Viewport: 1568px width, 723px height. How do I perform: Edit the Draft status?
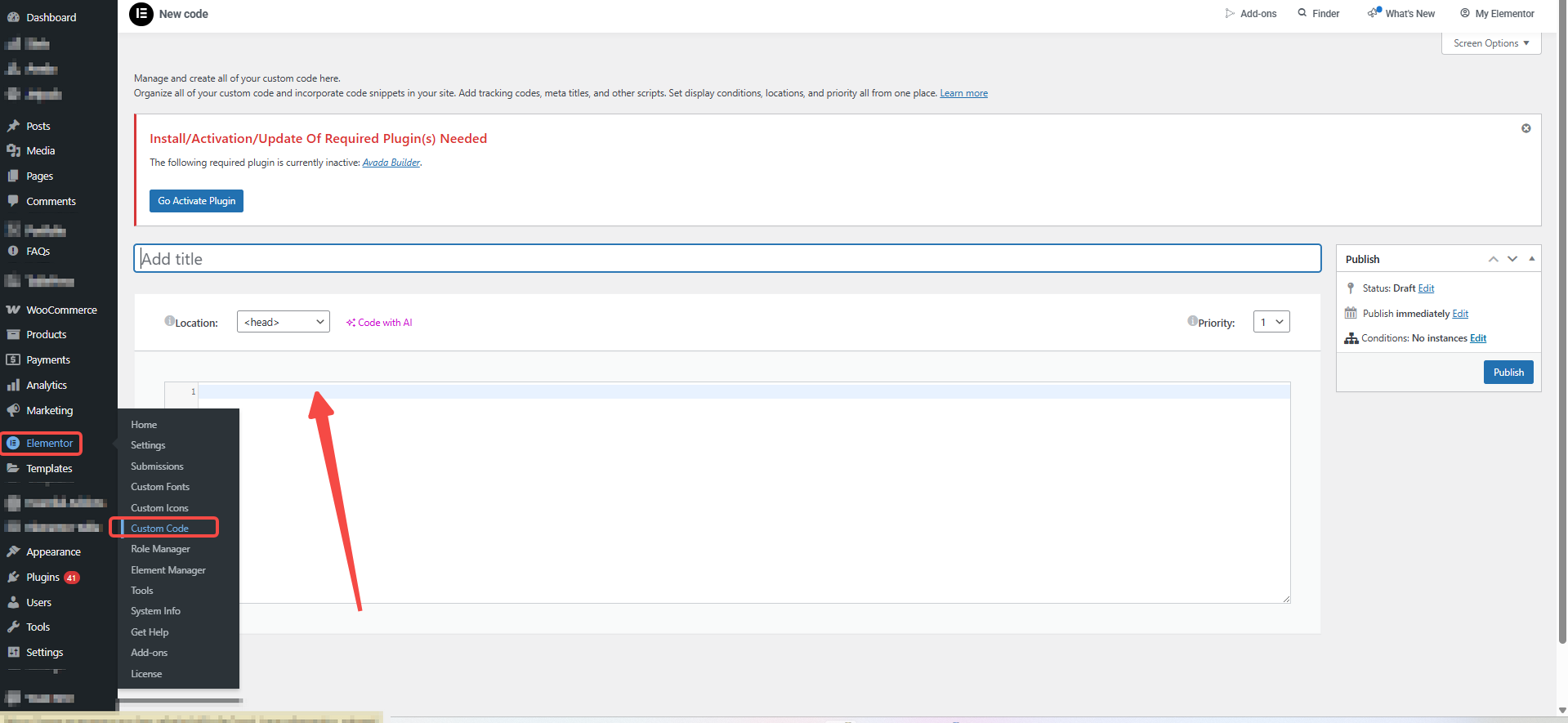(x=1426, y=288)
